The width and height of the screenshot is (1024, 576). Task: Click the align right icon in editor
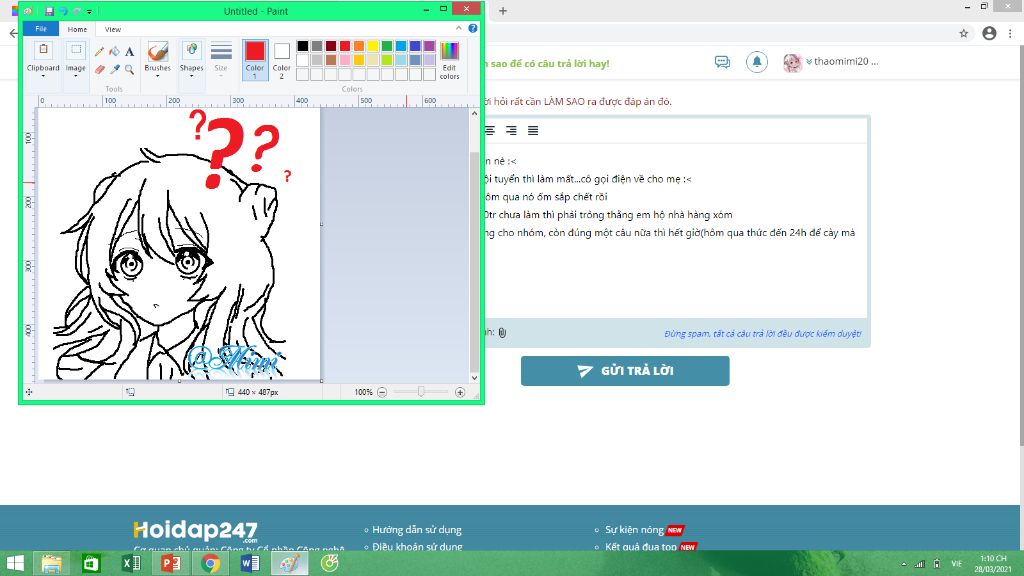click(x=511, y=131)
